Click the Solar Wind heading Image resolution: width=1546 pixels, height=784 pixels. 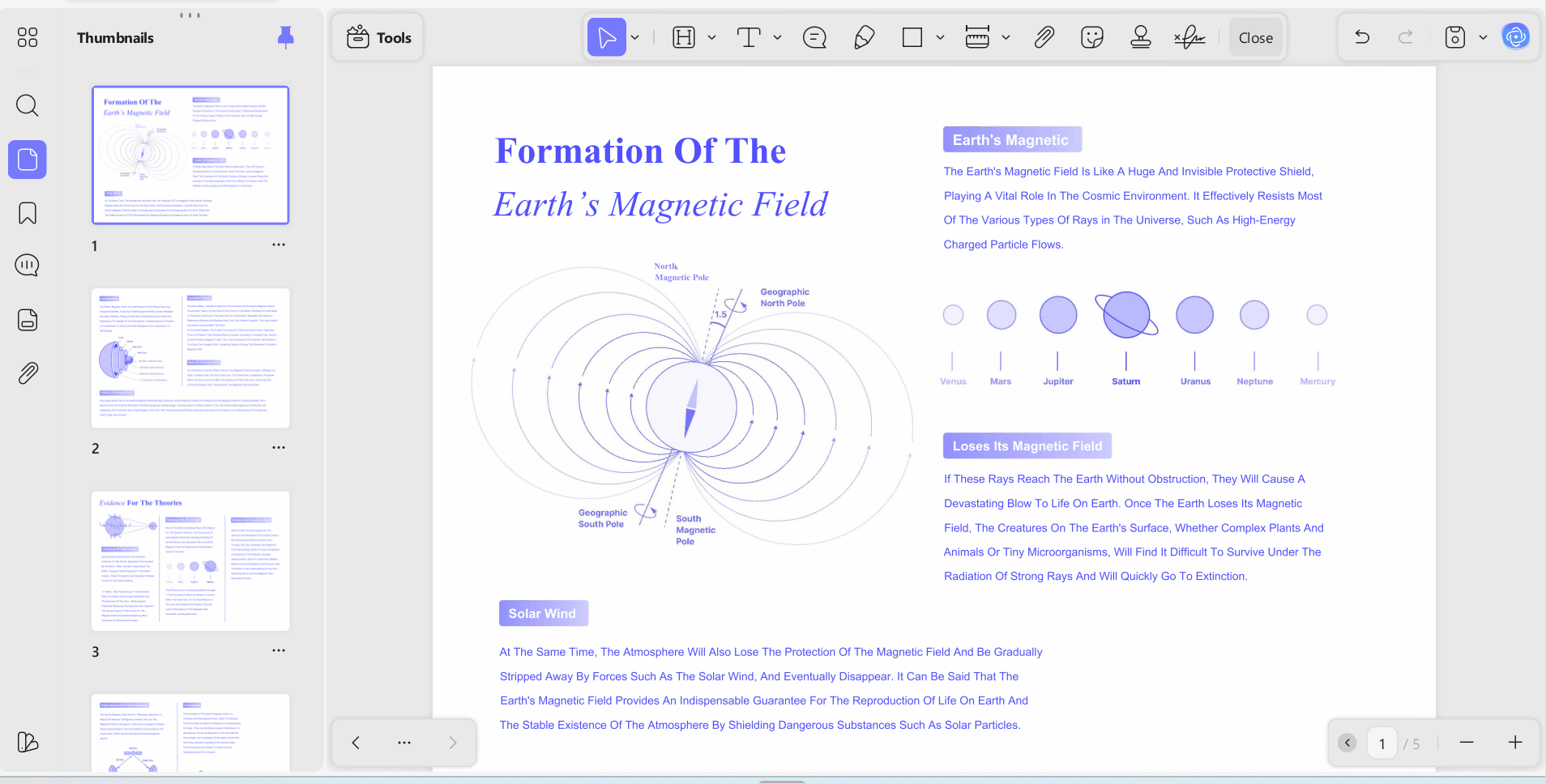pyautogui.click(x=543, y=614)
